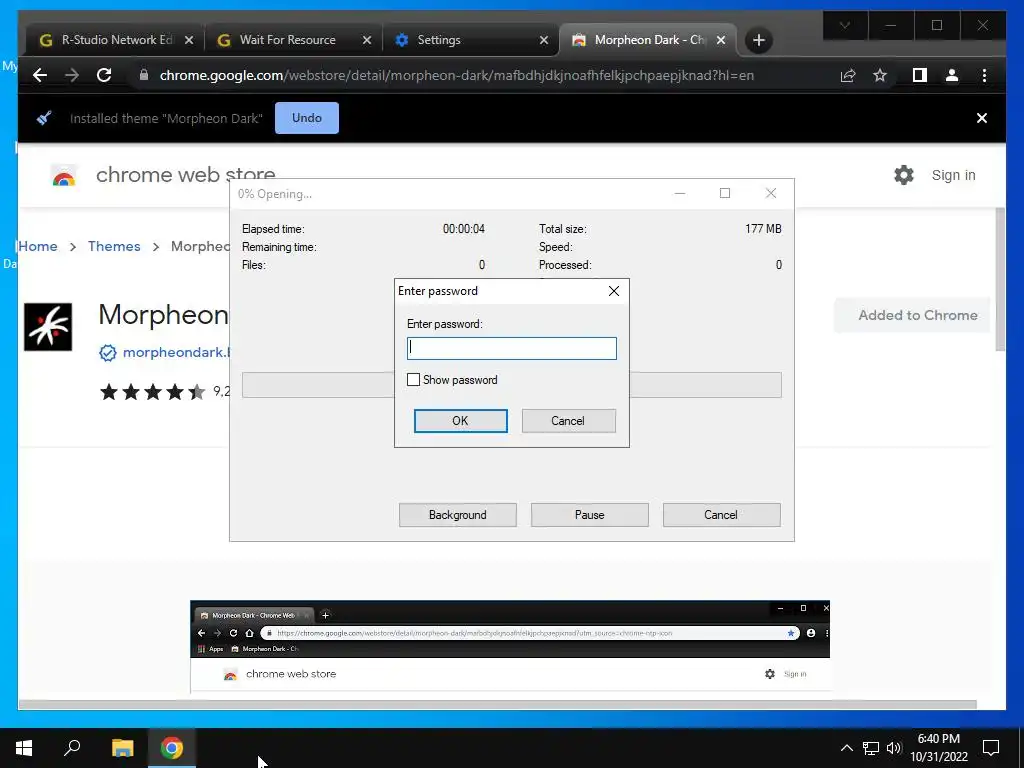1024x768 pixels.
Task: Close the Morpheon Dark tab
Action: (x=721, y=40)
